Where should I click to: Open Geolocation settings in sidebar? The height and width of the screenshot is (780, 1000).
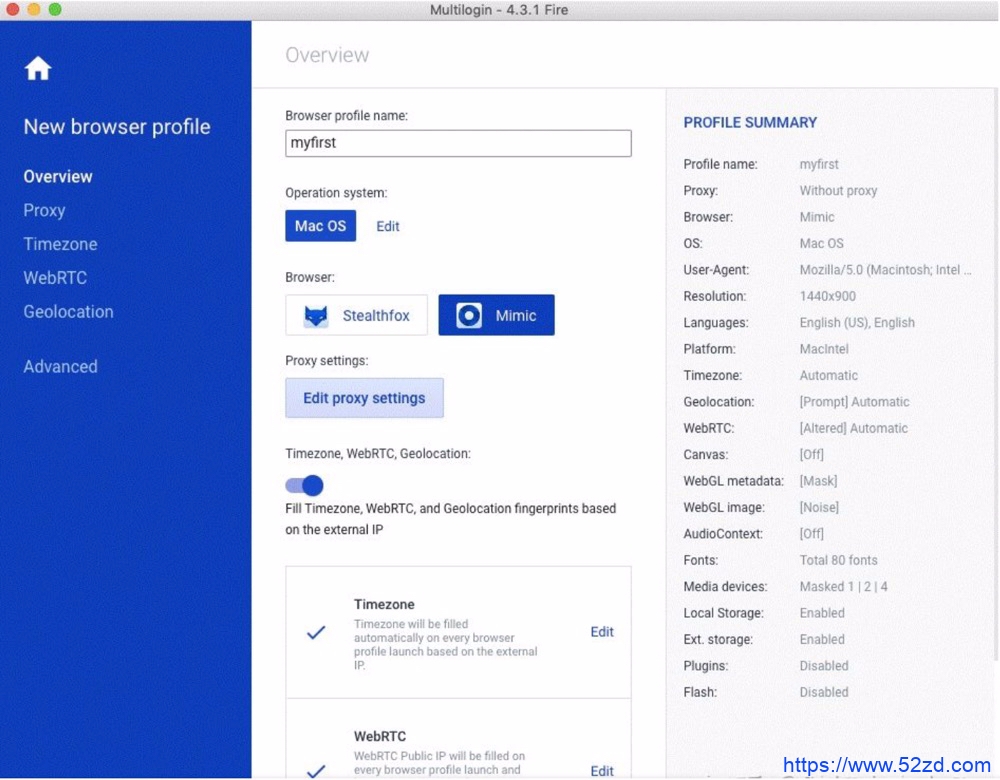[69, 312]
